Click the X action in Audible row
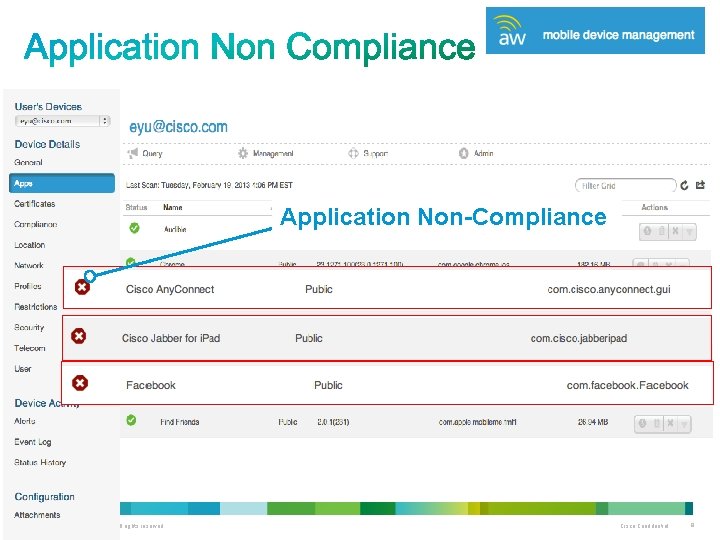This screenshot has height=540, width=720. tap(675, 231)
